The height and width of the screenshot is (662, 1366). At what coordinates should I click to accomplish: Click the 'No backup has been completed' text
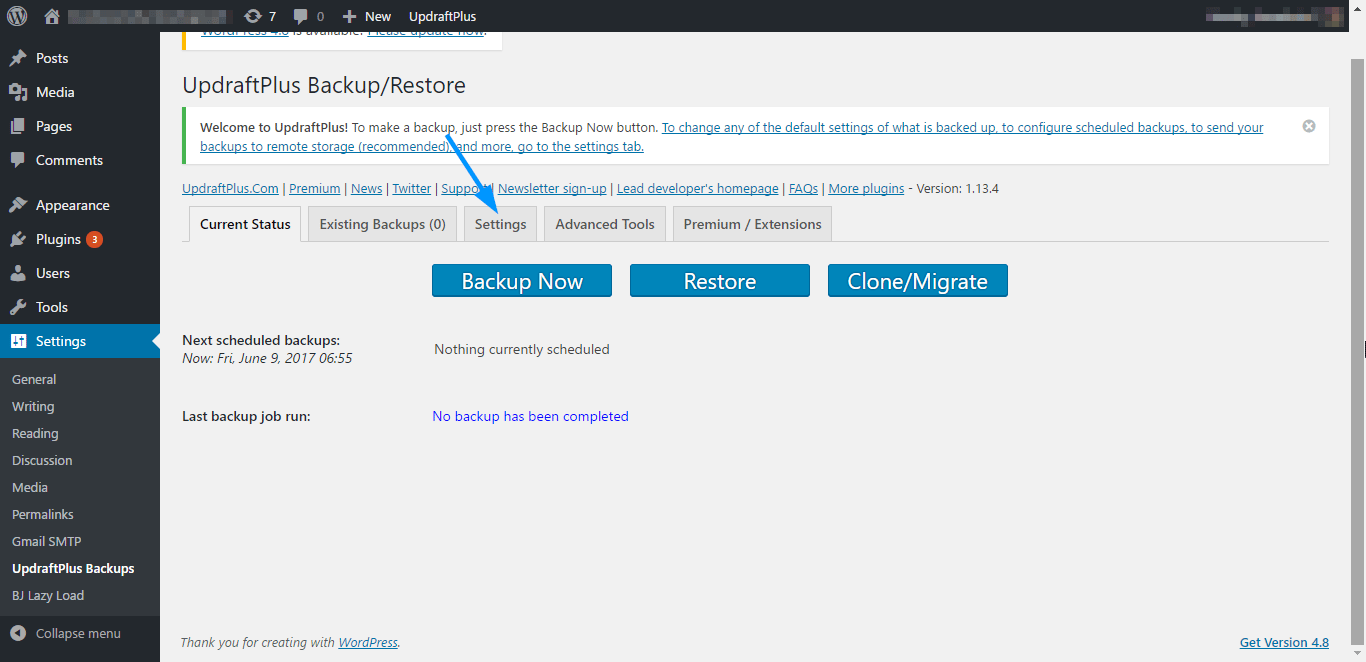point(530,416)
